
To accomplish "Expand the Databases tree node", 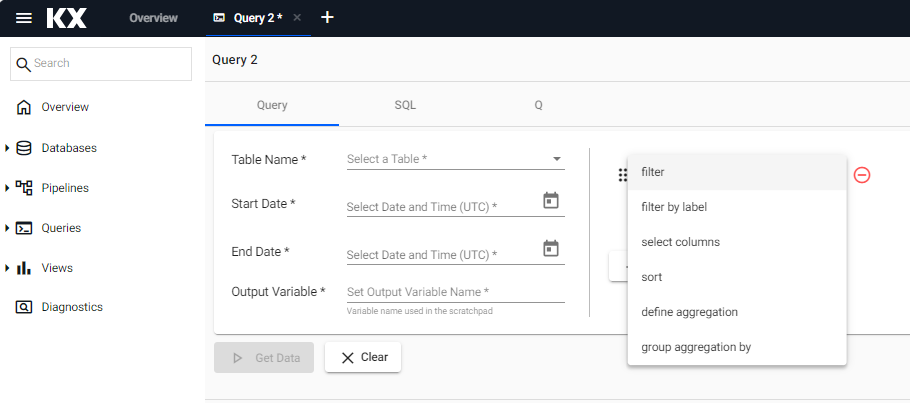I will (x=7, y=148).
